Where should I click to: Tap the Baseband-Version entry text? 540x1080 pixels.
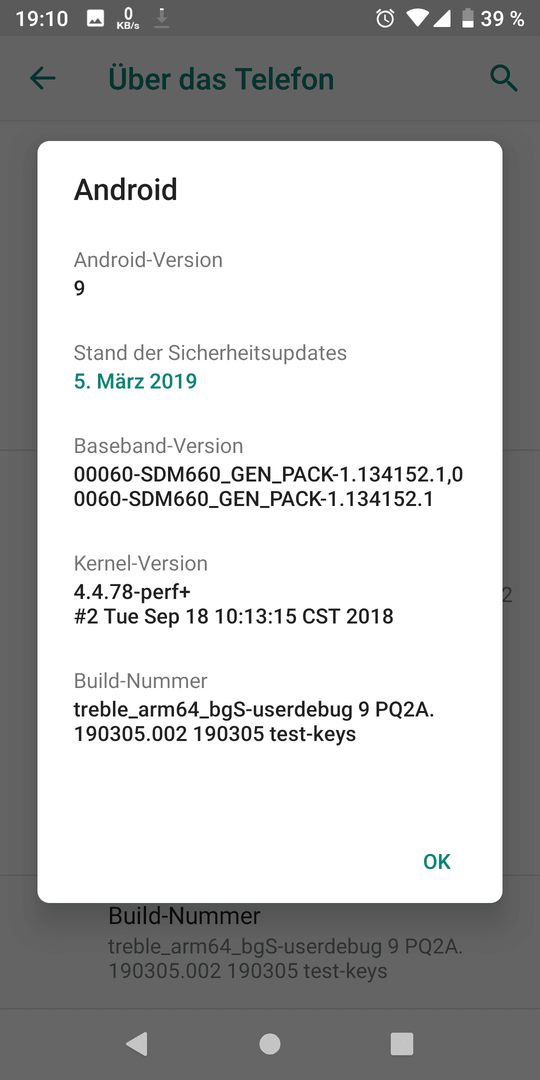[268, 474]
